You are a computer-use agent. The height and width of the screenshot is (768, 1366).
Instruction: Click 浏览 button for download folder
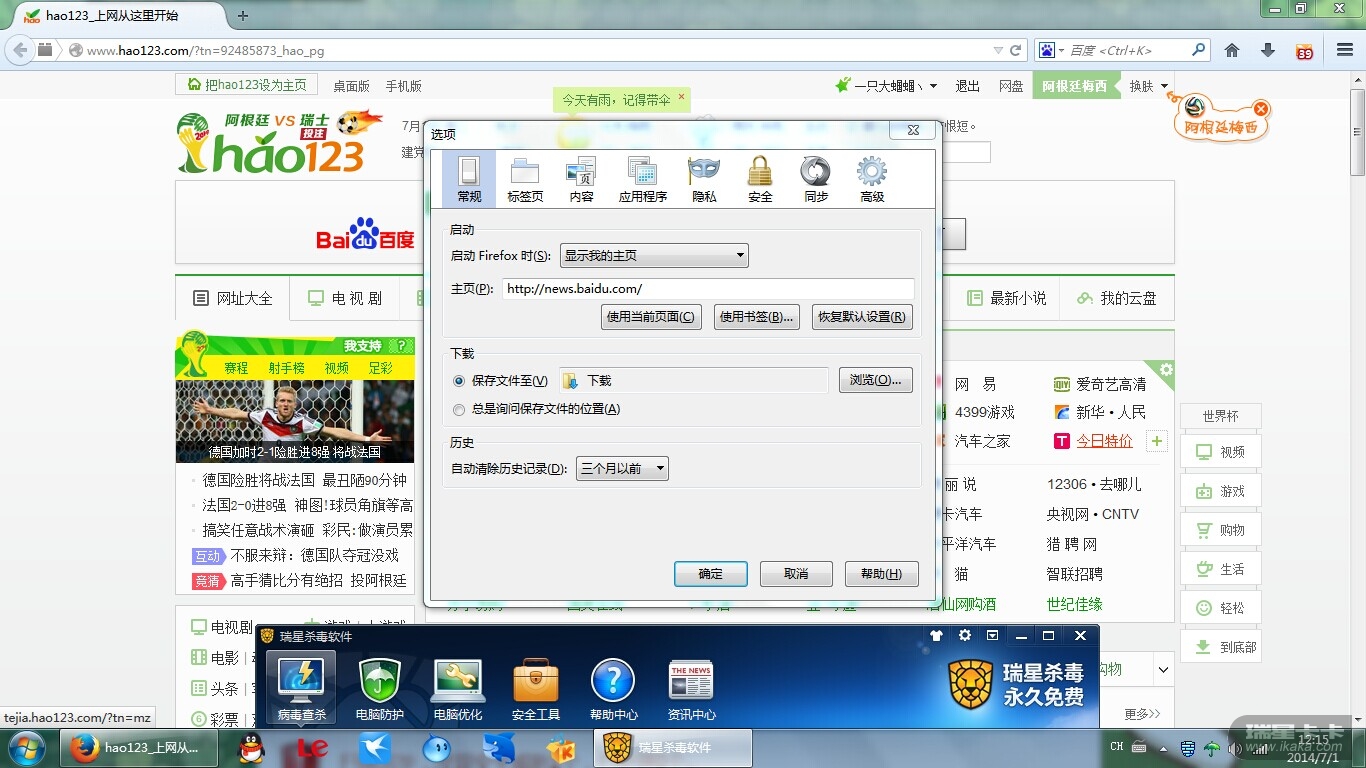pos(875,380)
